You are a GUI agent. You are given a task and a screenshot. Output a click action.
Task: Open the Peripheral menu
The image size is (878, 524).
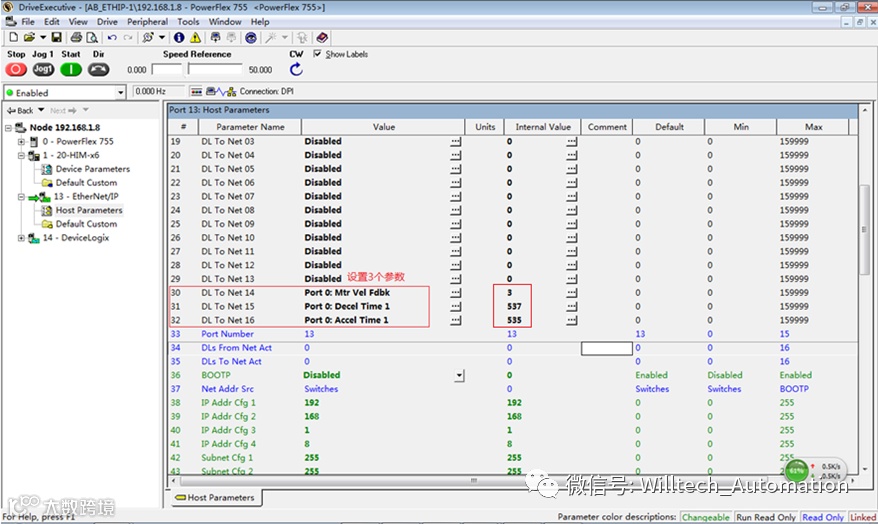pyautogui.click(x=147, y=22)
